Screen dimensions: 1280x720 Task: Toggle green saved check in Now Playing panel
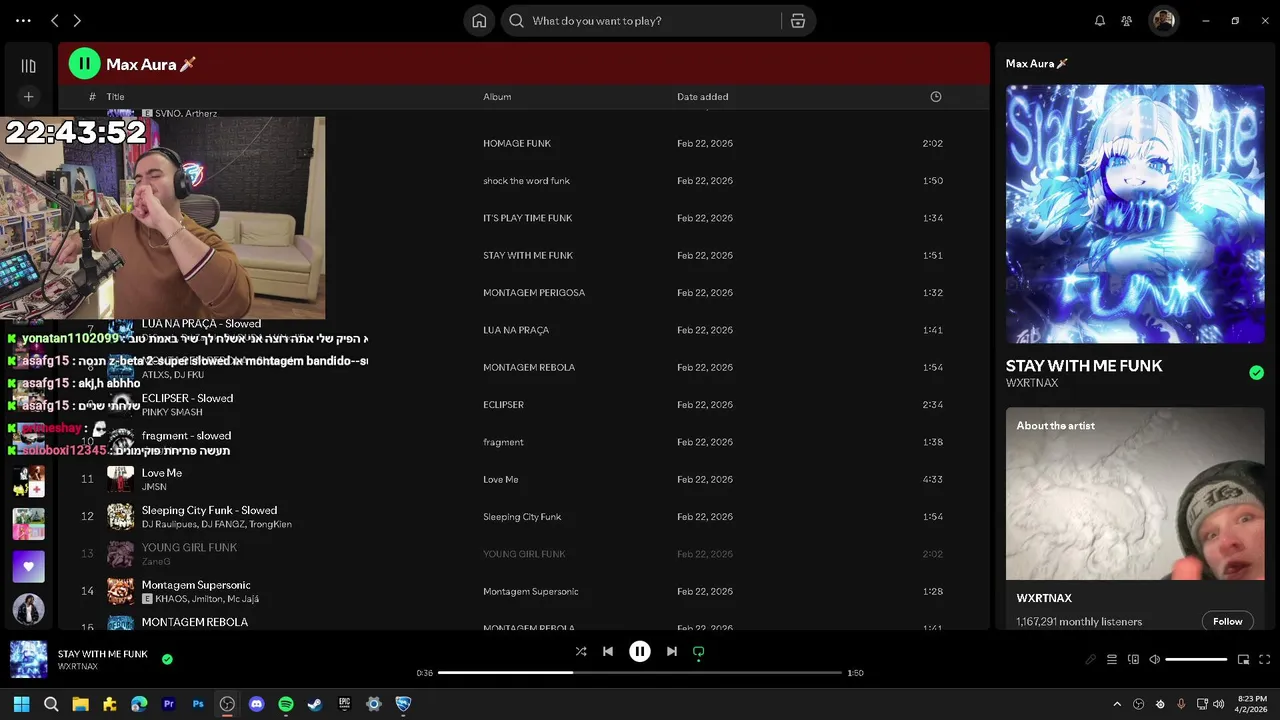point(1256,373)
